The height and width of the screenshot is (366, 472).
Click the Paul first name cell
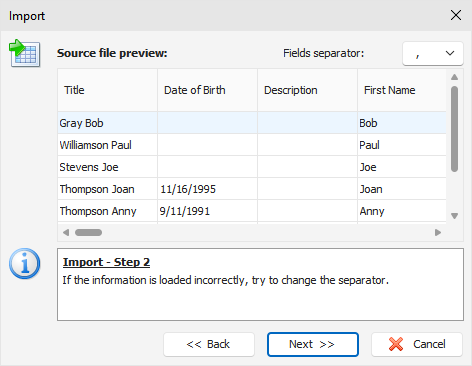(x=402, y=145)
